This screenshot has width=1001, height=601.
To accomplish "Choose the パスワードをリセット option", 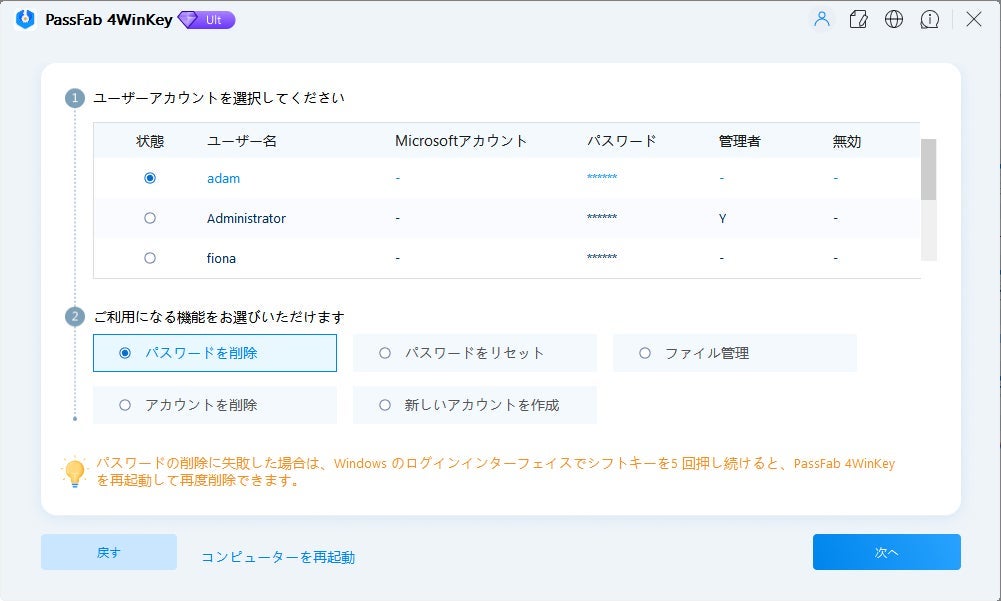I will (385, 353).
